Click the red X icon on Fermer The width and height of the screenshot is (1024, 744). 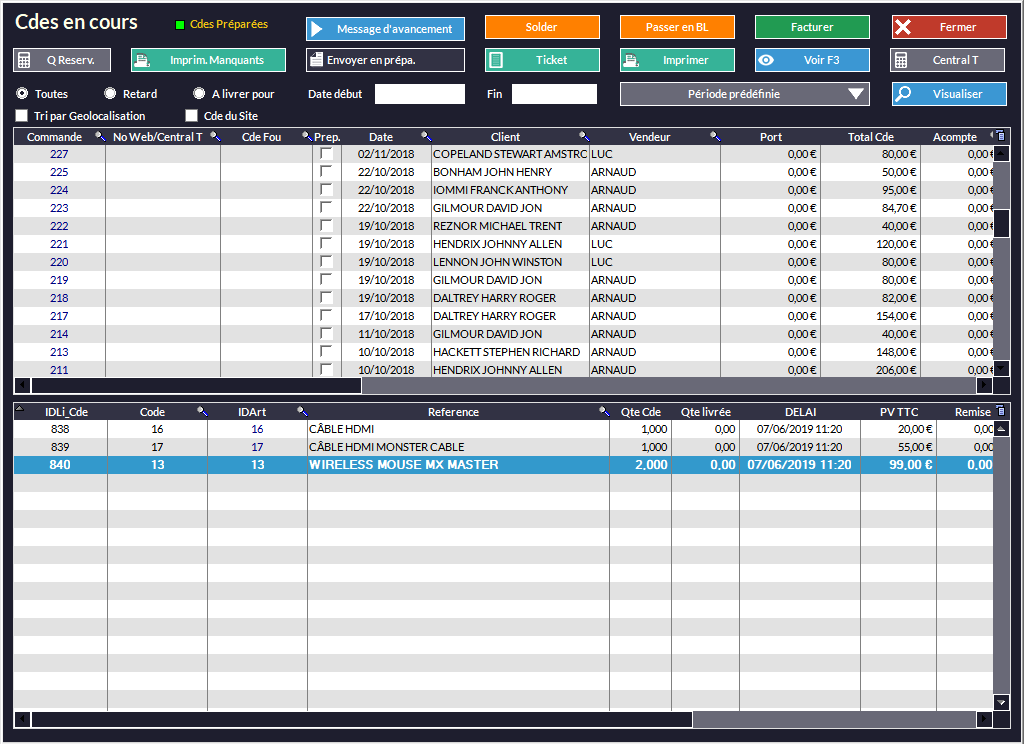click(903, 27)
